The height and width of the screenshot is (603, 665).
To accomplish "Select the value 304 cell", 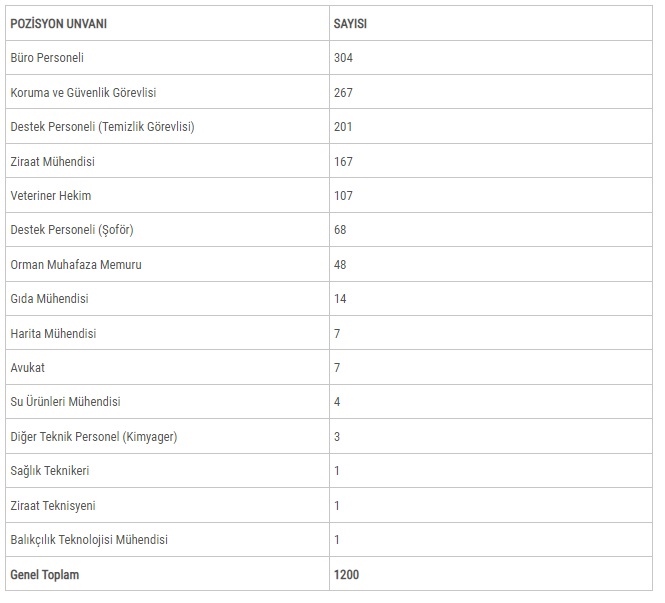I will coord(343,58).
